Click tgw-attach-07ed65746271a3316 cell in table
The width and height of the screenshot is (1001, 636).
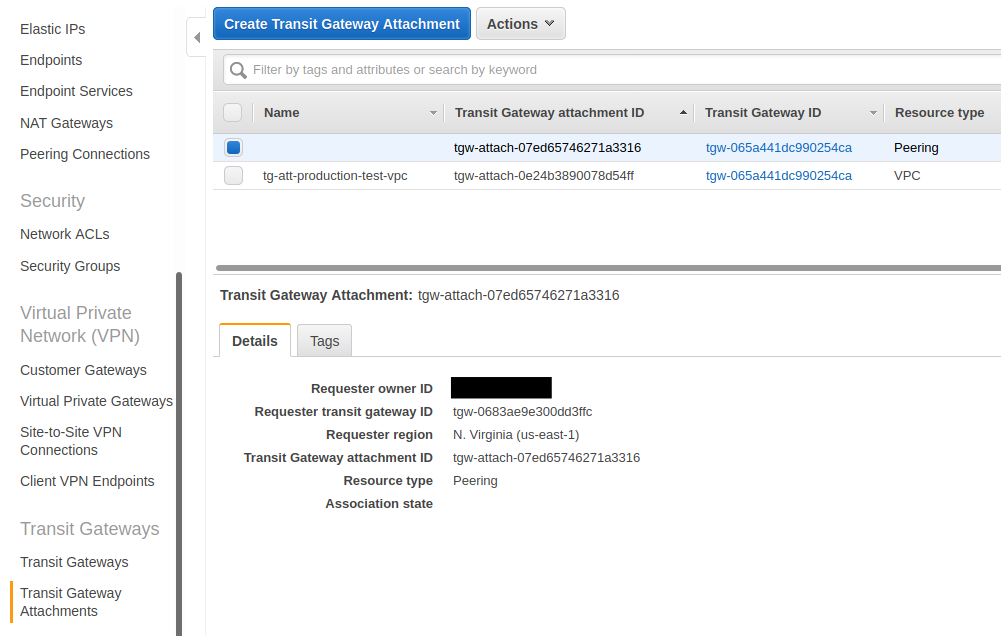547,148
